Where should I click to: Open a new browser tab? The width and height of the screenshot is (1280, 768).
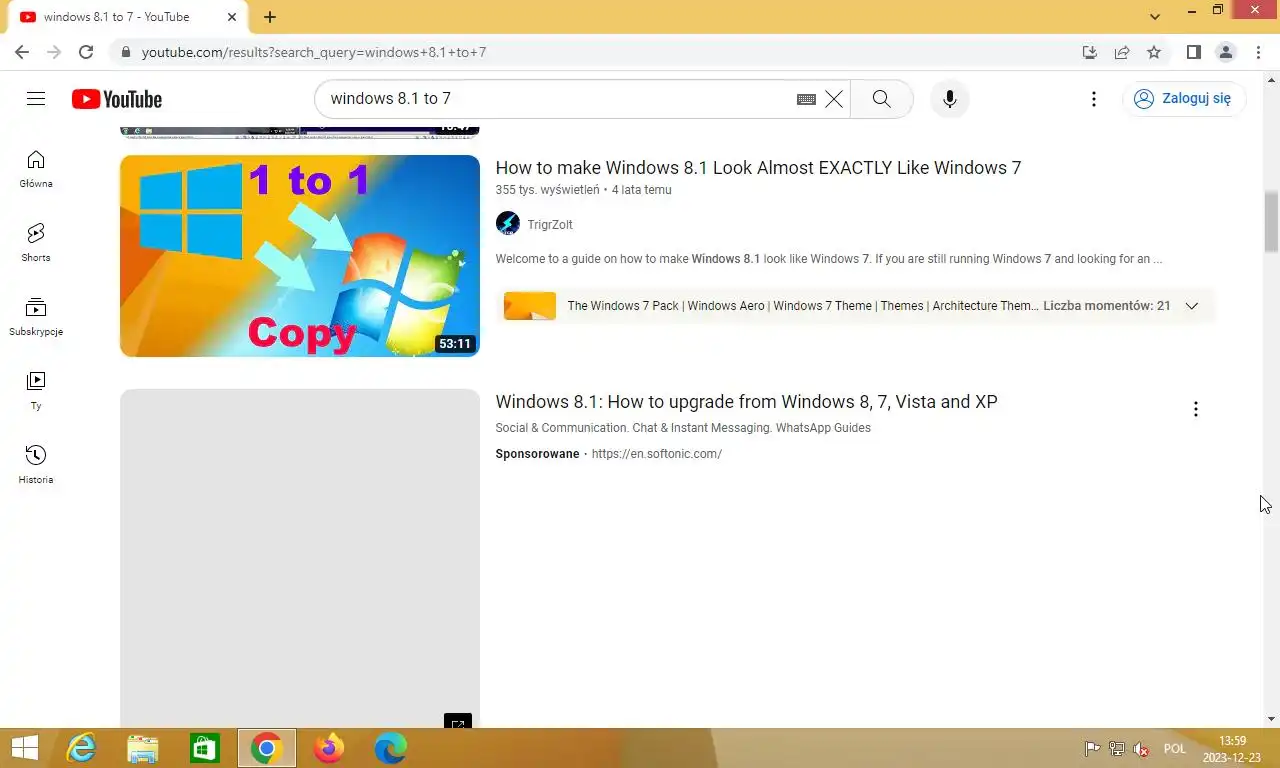coord(270,17)
